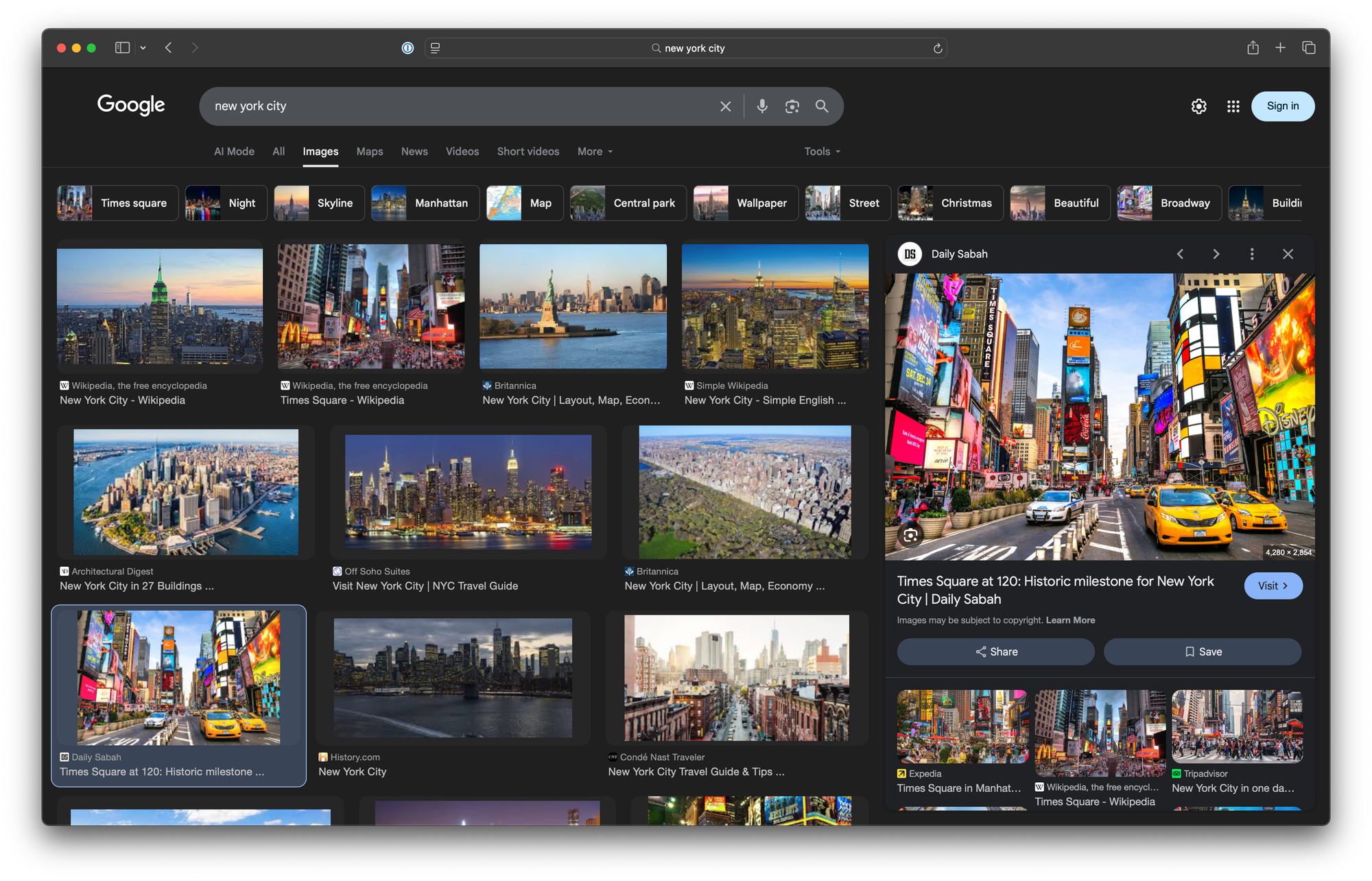1372x881 pixels.
Task: Open the Condé Nast Traveler guide link
Action: pos(696,772)
